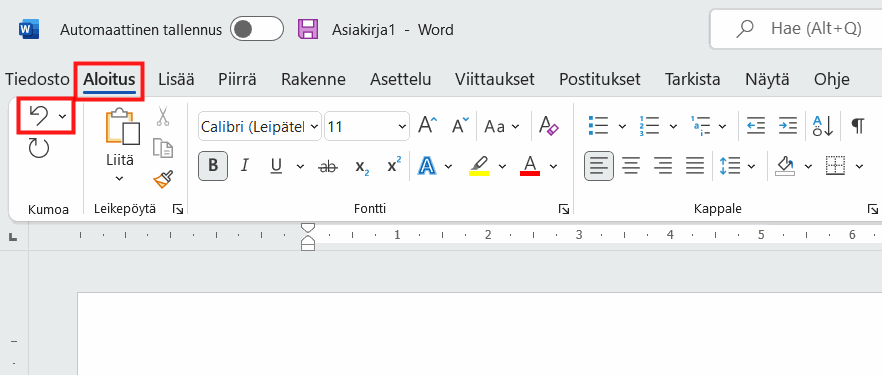The image size is (882, 375).
Task: Justify the paragraph text
Action: click(696, 166)
